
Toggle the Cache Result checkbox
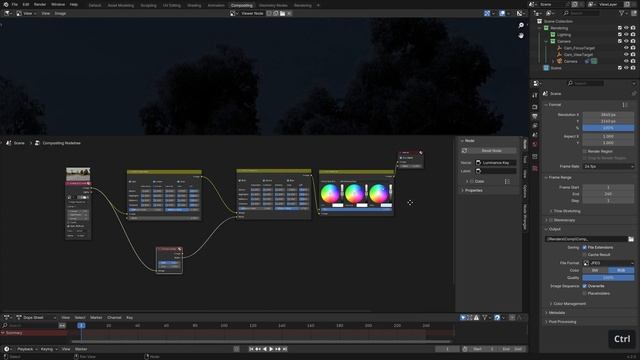(x=585, y=255)
